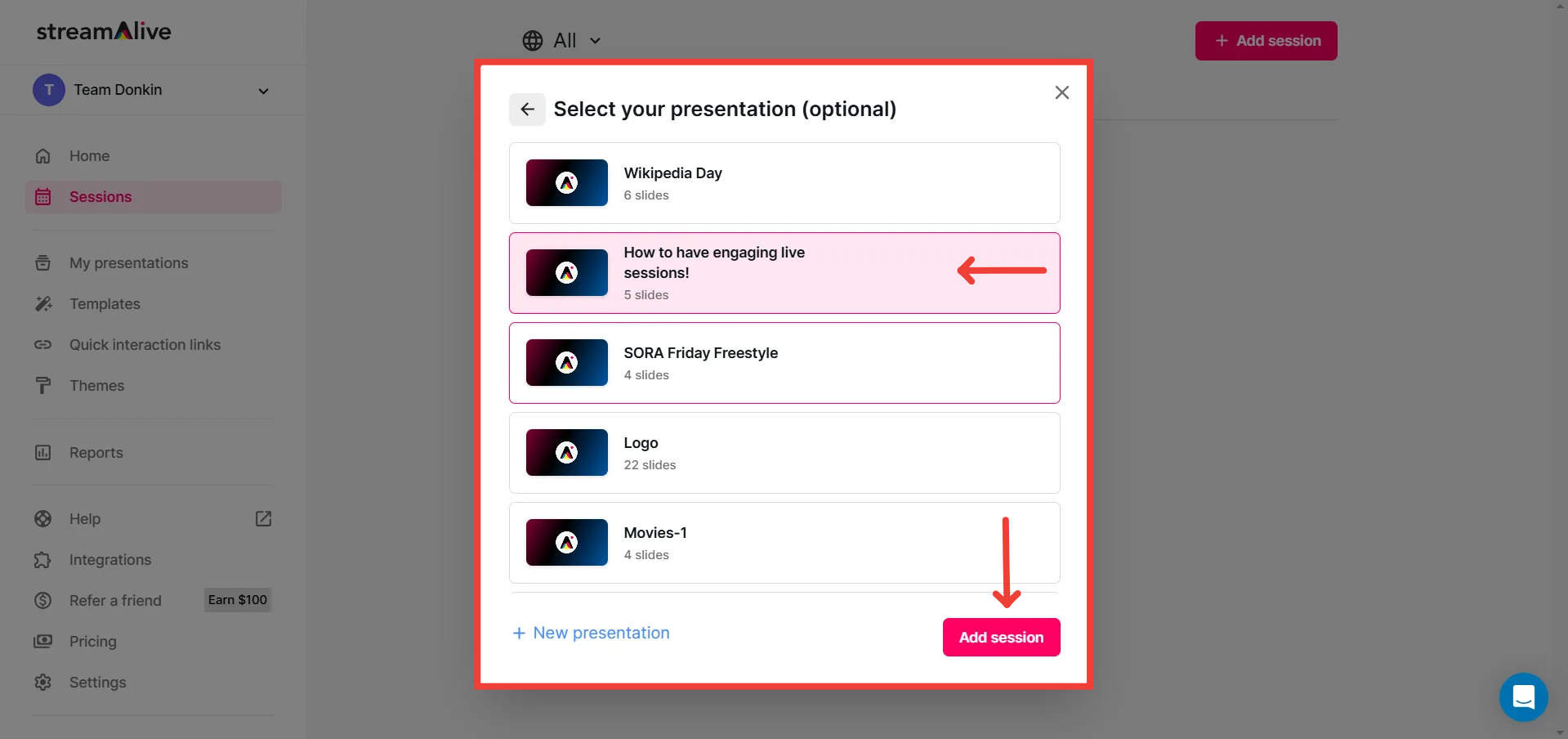
Task: Click the Home house icon in the sidebar
Action: [43, 156]
